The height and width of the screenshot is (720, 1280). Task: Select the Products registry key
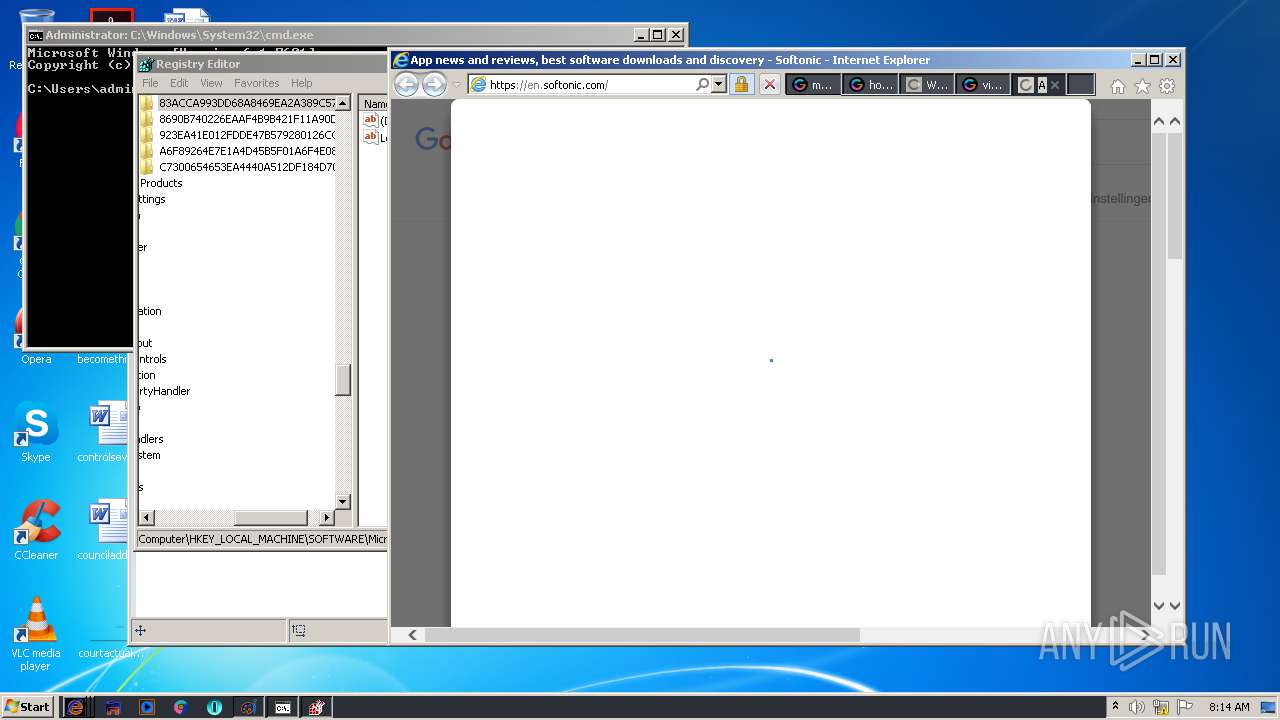coord(161,183)
